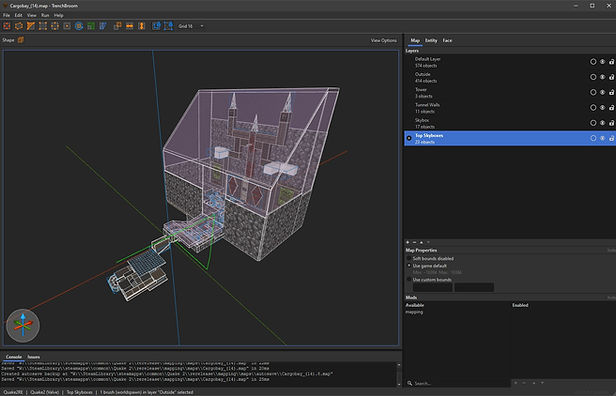Make Tower the active layer

tap(593, 92)
